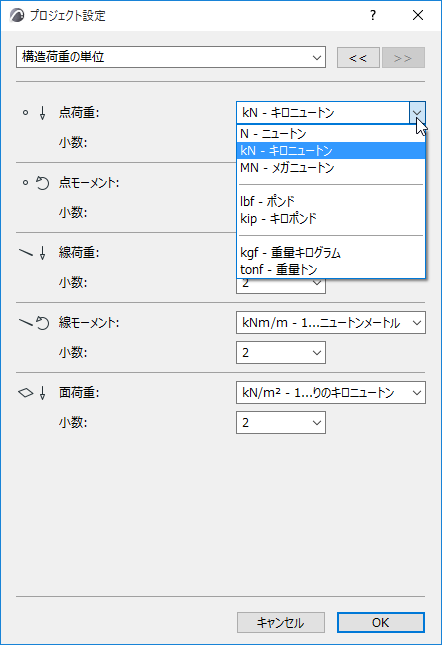Collapse the 点荷重 unit dropdown arrow
442x645 pixels.
417,113
